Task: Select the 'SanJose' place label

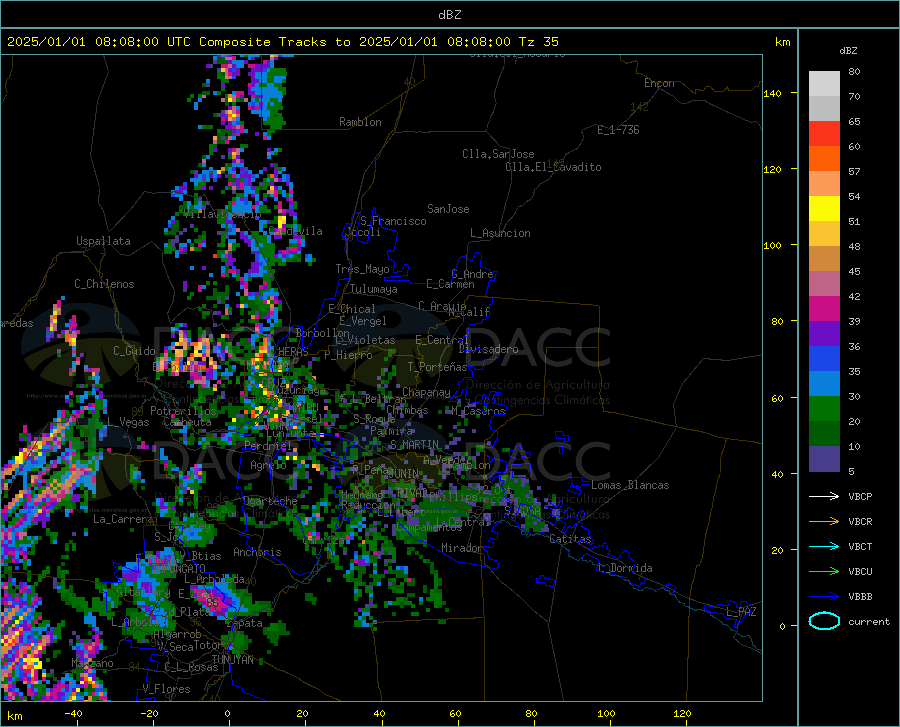Action: click(448, 209)
